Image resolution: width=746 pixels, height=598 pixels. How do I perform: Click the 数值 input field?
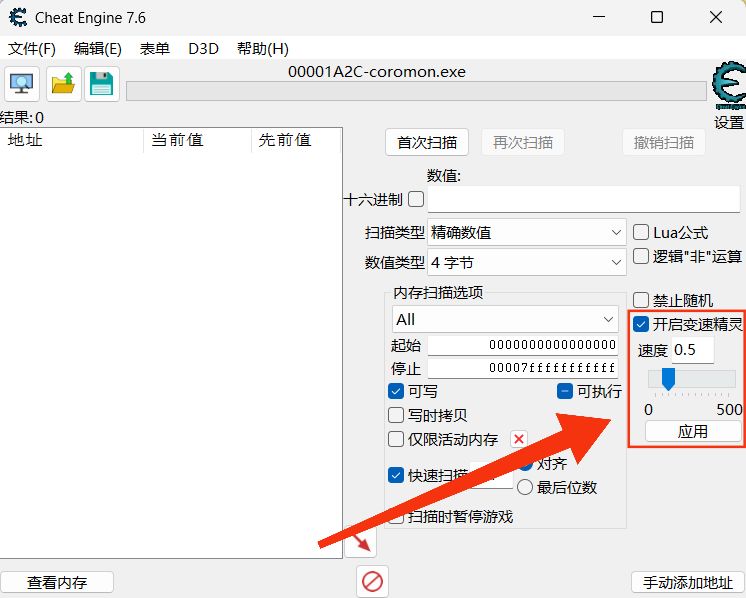(x=584, y=199)
